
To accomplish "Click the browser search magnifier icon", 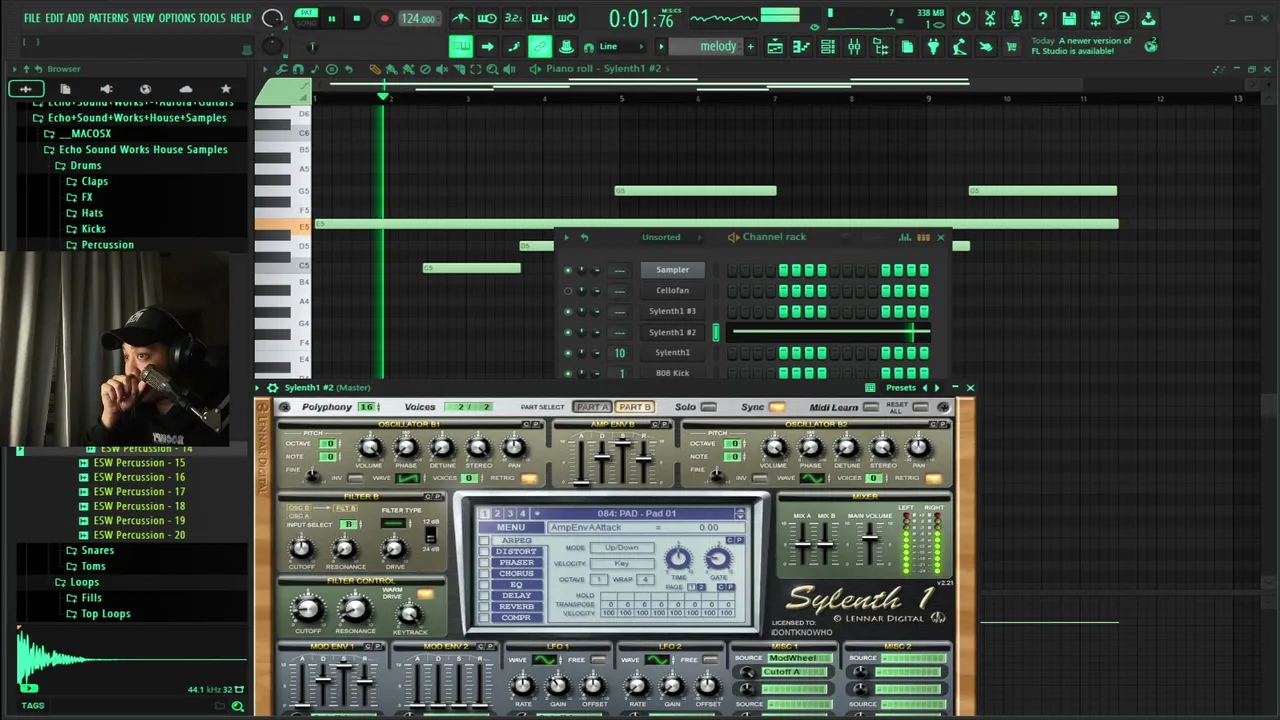I will click(237, 706).
